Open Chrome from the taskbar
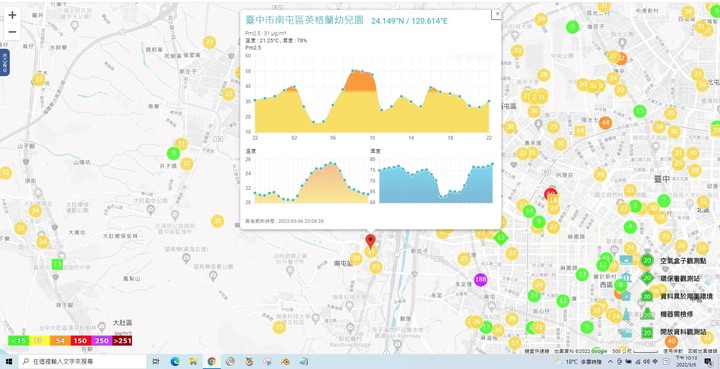This screenshot has width=720, height=369. coord(212,362)
